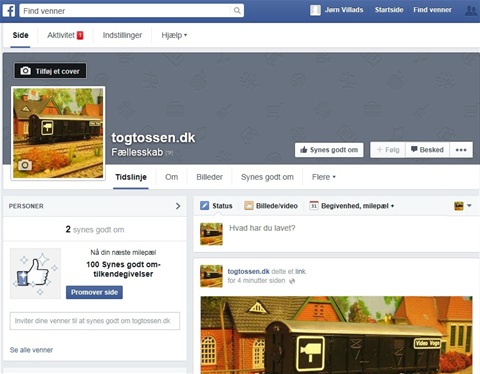Focus the invite friends input field

click(95, 321)
